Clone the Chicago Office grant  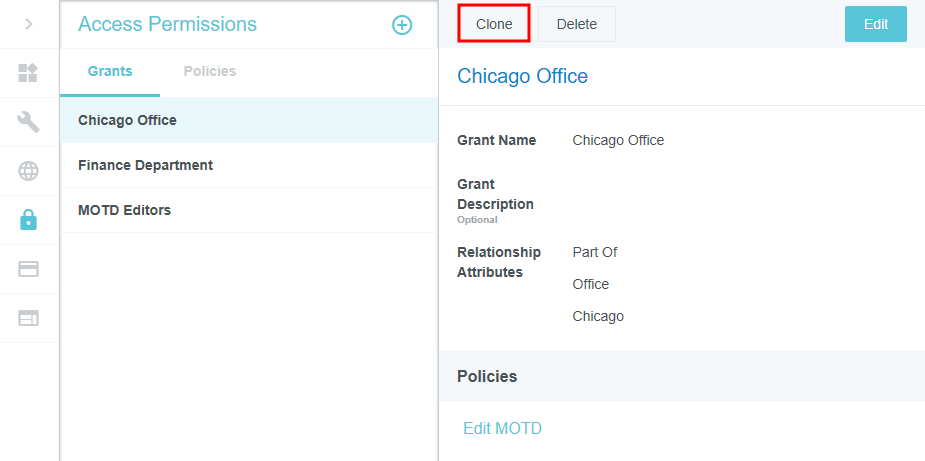[x=494, y=24]
